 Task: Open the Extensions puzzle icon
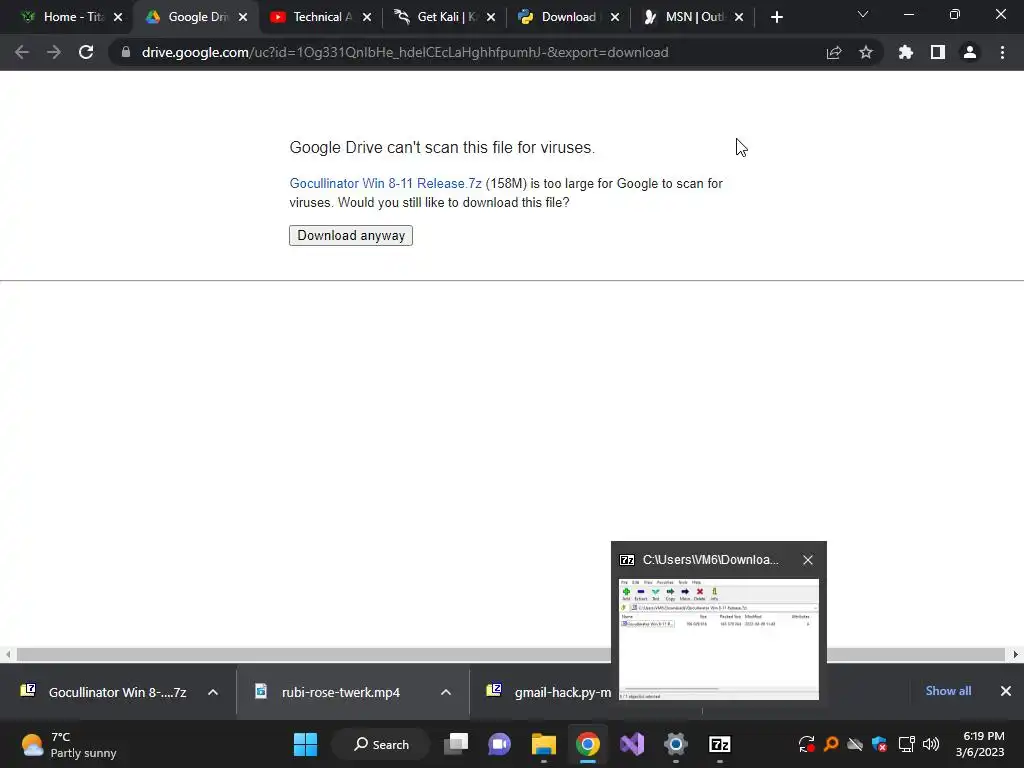(x=906, y=52)
